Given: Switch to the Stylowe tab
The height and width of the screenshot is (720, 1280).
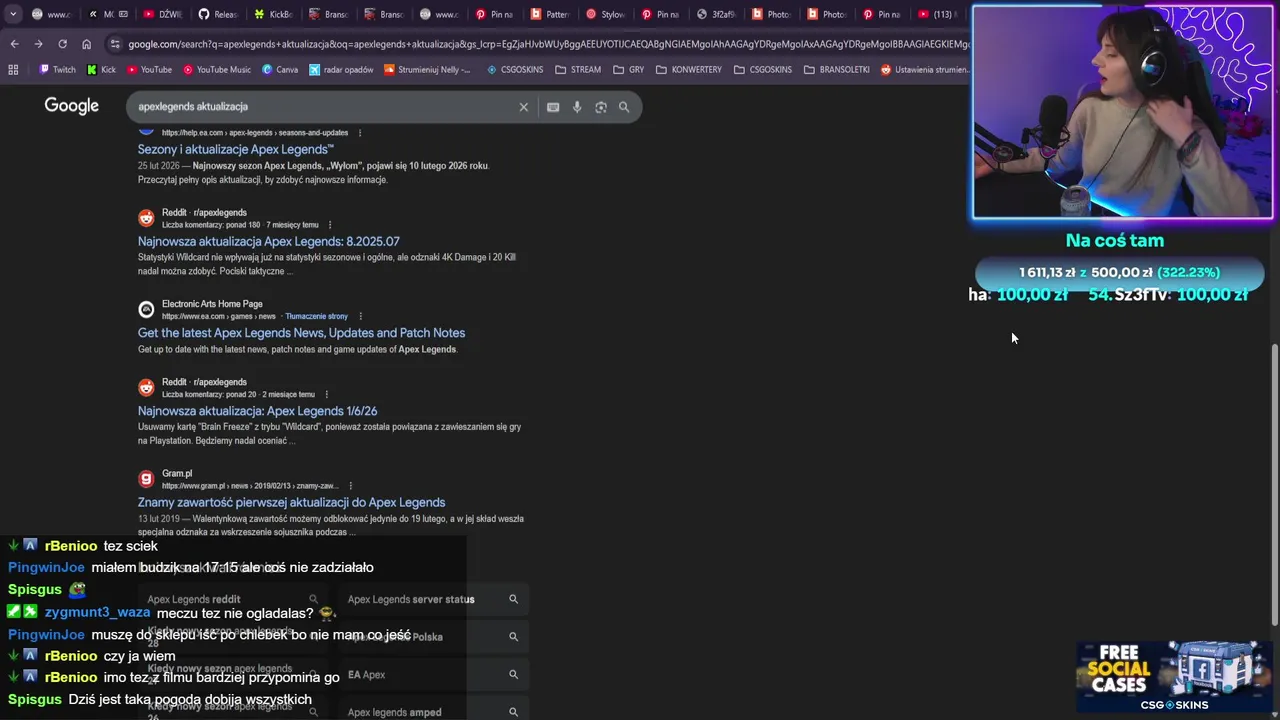Looking at the screenshot, I should point(605,14).
